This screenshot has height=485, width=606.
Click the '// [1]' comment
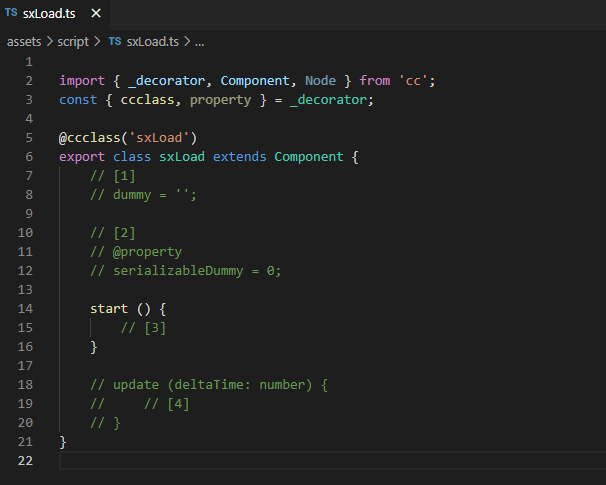coord(112,176)
